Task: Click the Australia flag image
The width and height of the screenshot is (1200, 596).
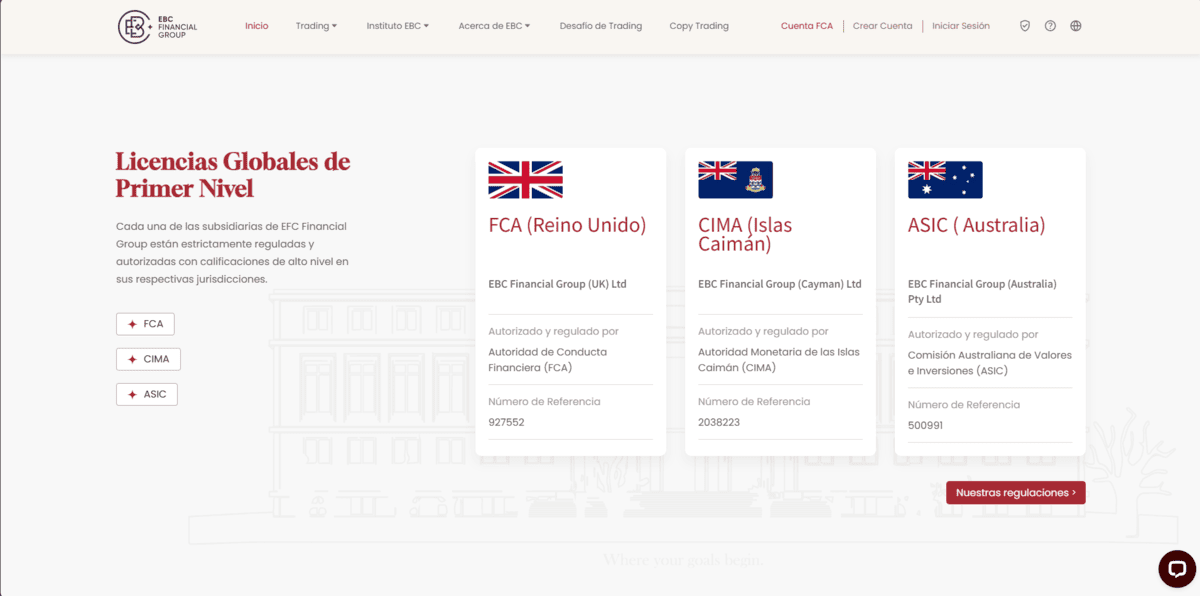Action: tap(945, 180)
